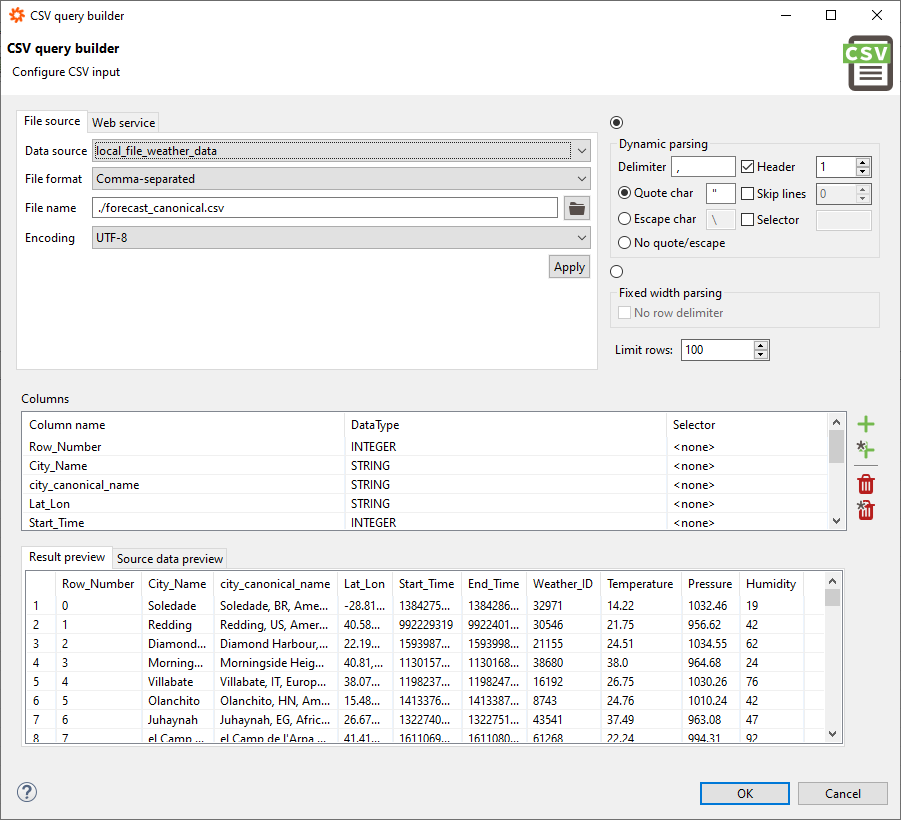This screenshot has width=901, height=820.
Task: Click the green plus add column icon
Action: (x=866, y=425)
